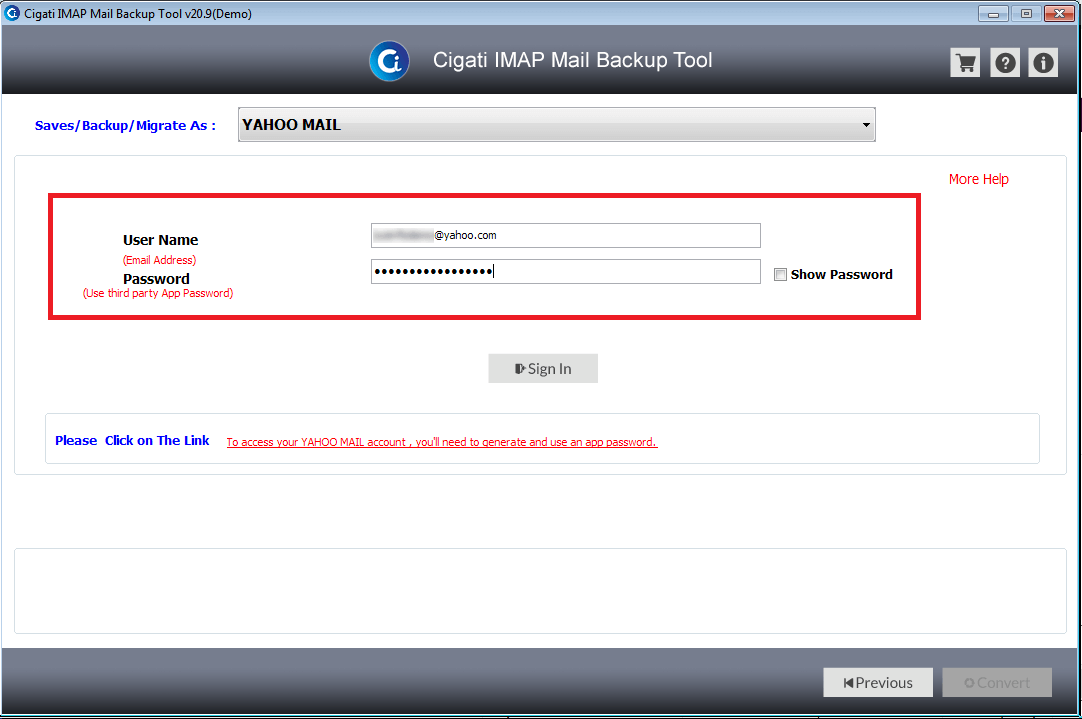Click the '(Use third party App Password)' note

click(x=158, y=293)
